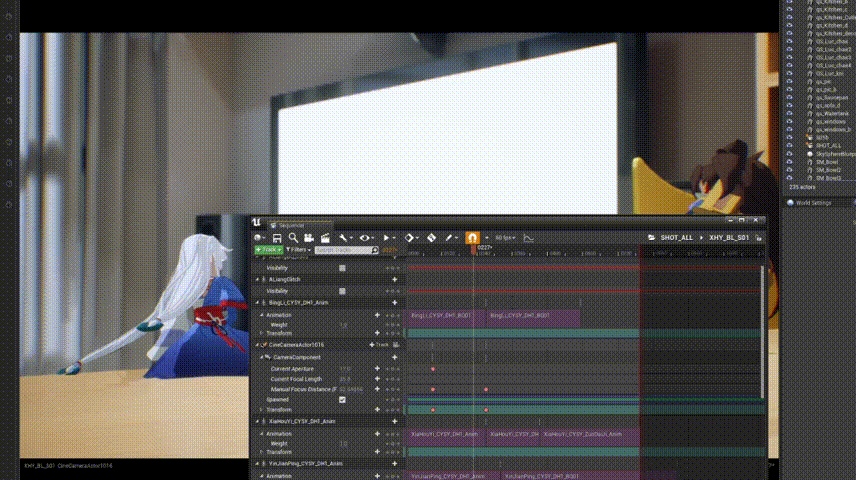
Task: Click the lock icon after XHY_BL_S01
Action: pyautogui.click(x=758, y=238)
